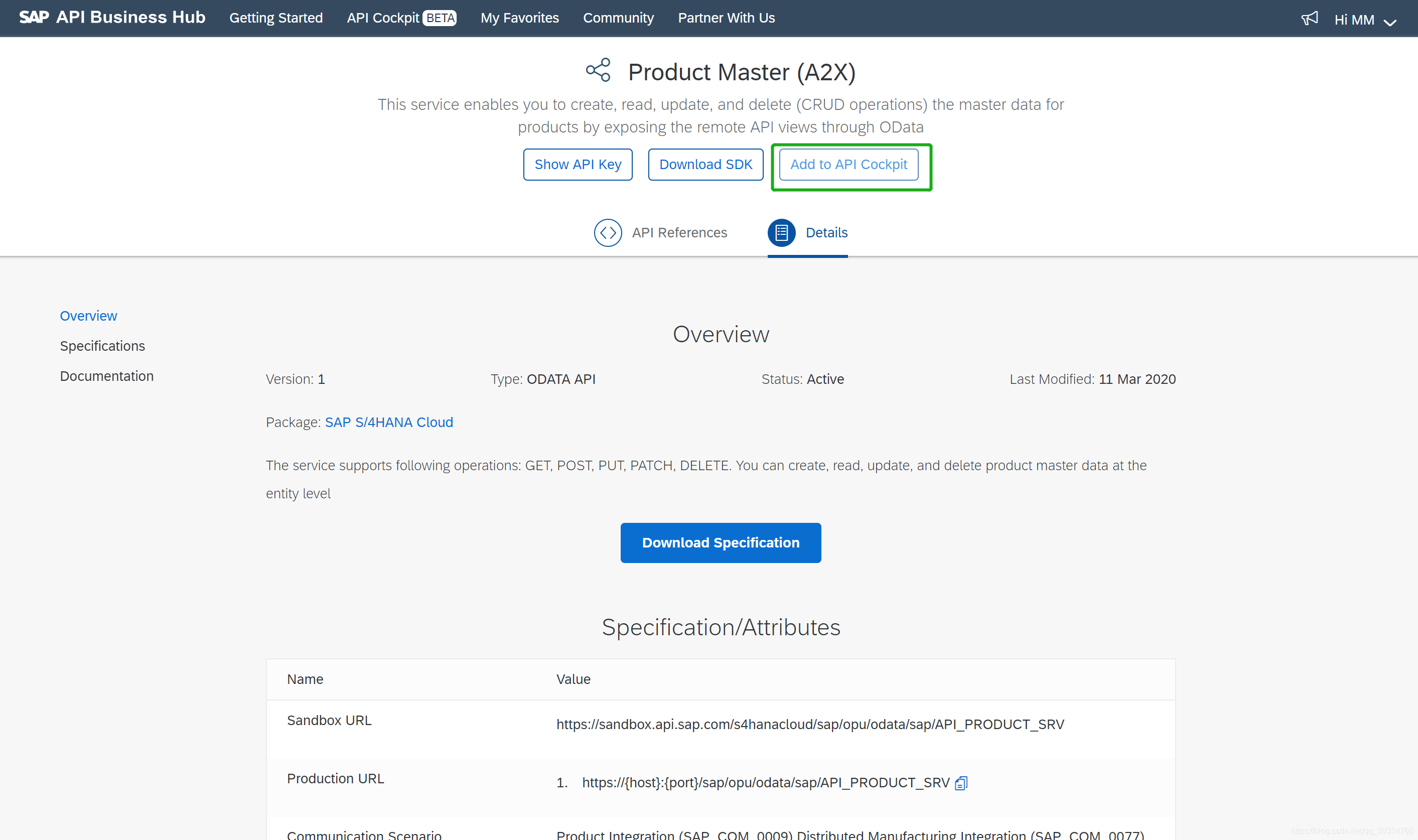Click the Details document icon
The height and width of the screenshot is (840, 1418).
coord(781,233)
